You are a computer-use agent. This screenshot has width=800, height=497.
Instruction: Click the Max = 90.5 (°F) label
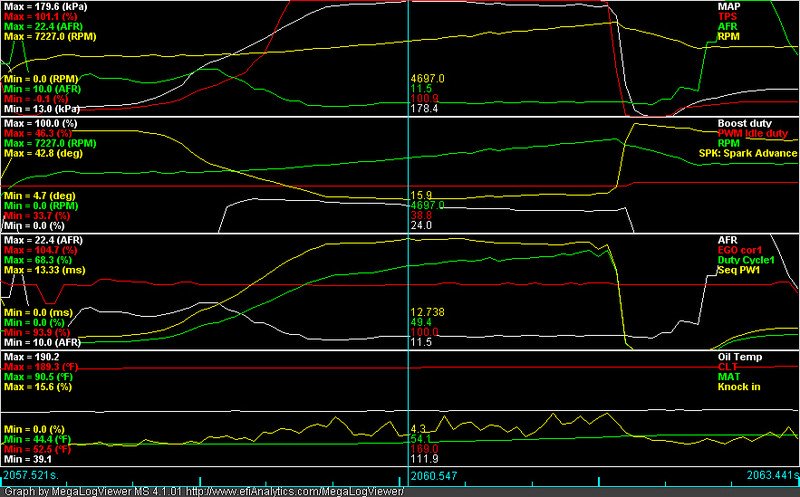point(38,377)
